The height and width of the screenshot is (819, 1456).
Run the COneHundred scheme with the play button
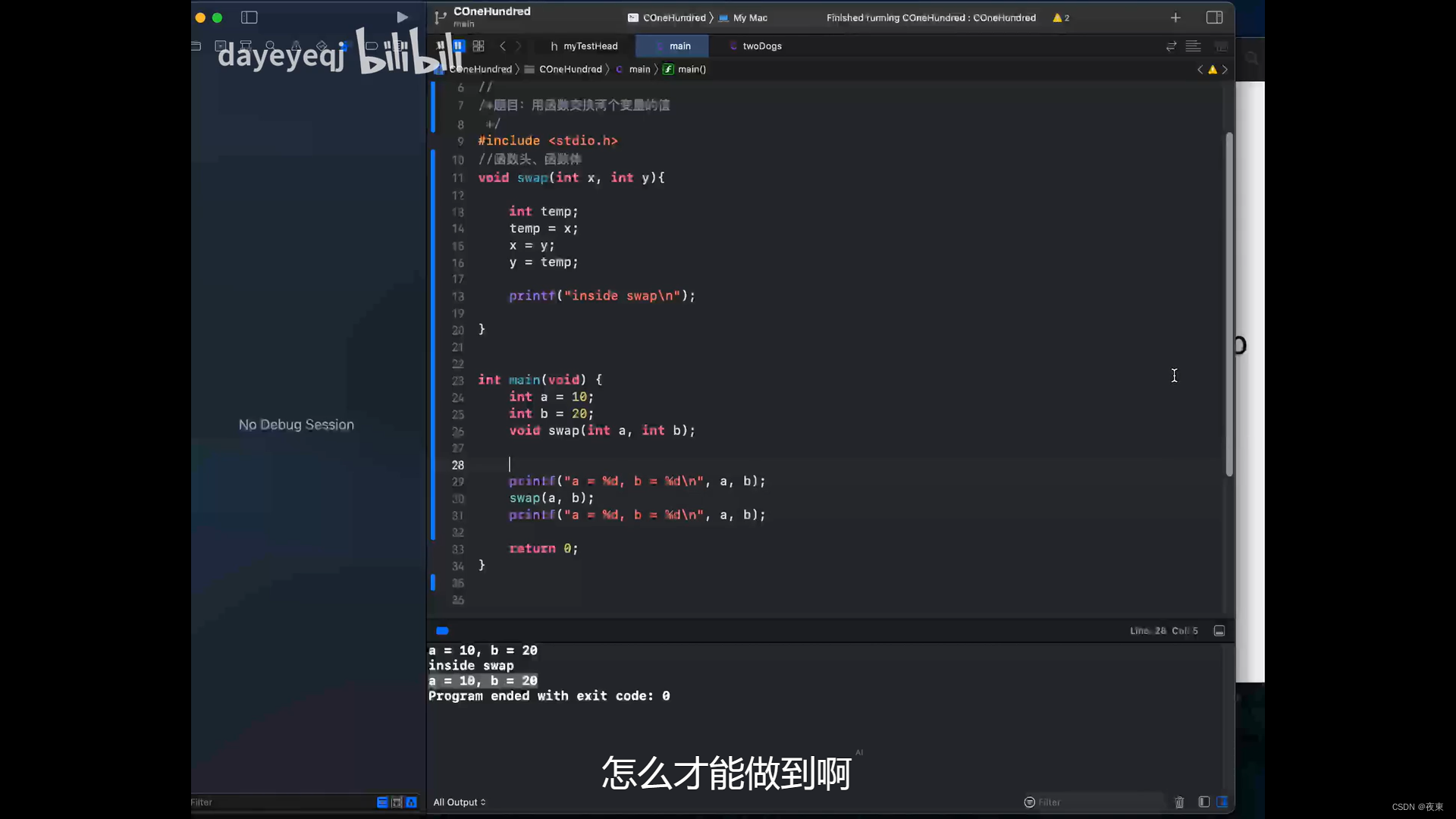point(402,17)
